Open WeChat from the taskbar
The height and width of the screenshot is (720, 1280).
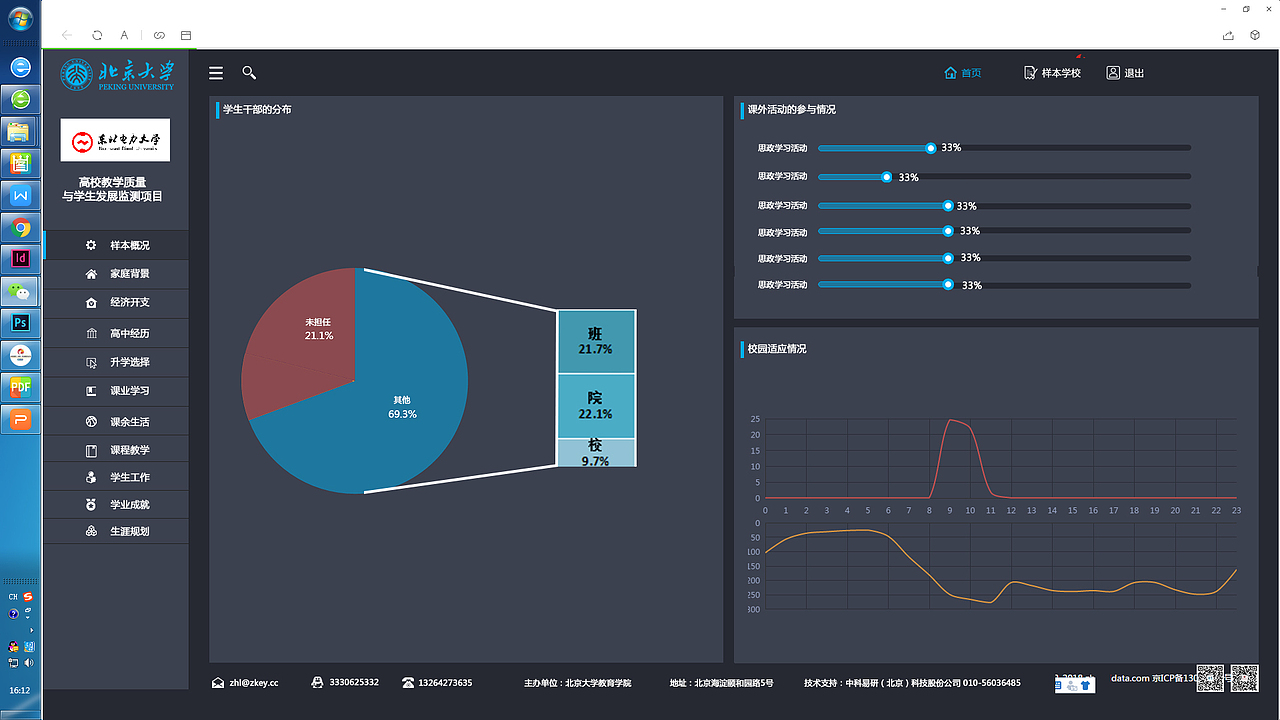20,291
